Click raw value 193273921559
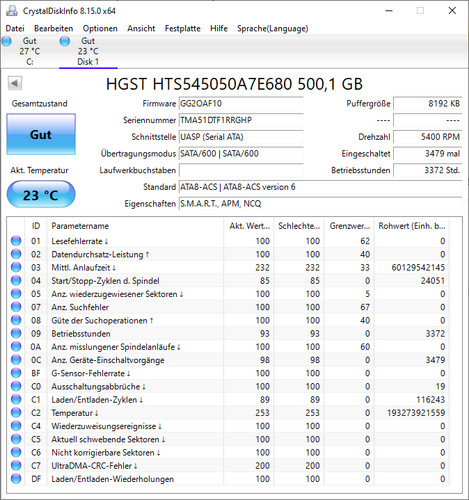The image size is (469, 500). coord(416,413)
